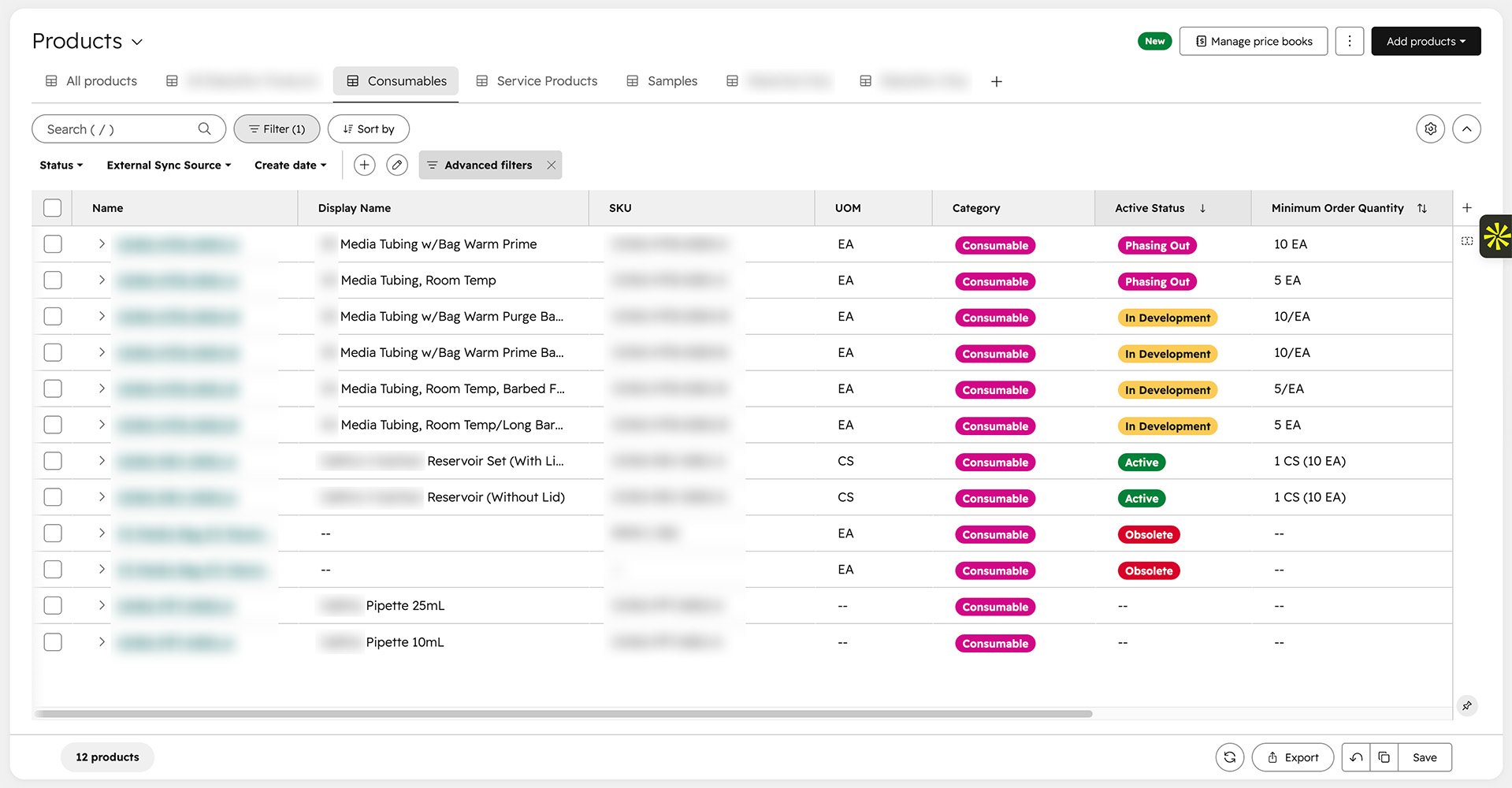Click the pin icon at table corner
This screenshot has height=788, width=1512.
1466,706
